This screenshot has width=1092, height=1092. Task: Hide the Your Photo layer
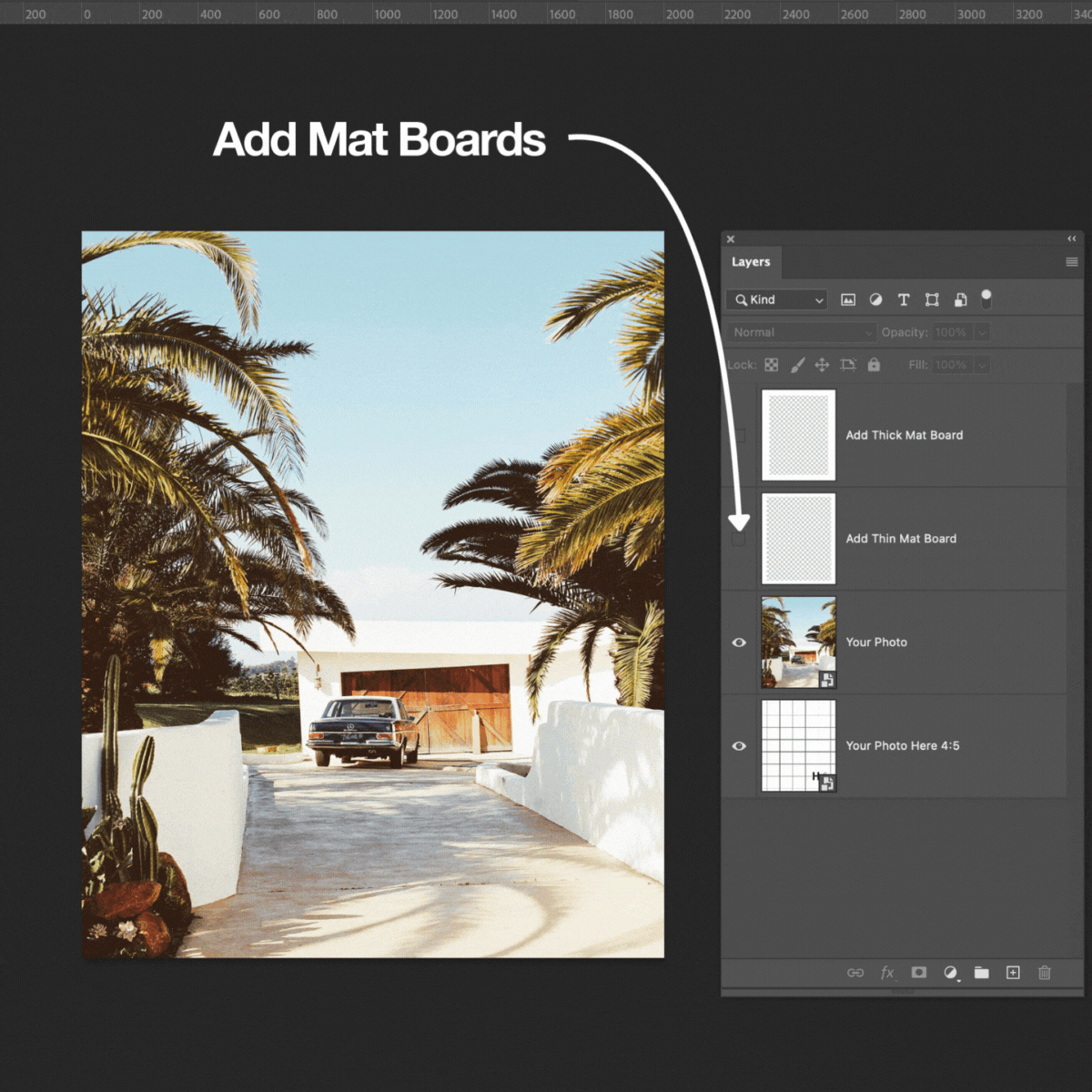click(x=739, y=642)
